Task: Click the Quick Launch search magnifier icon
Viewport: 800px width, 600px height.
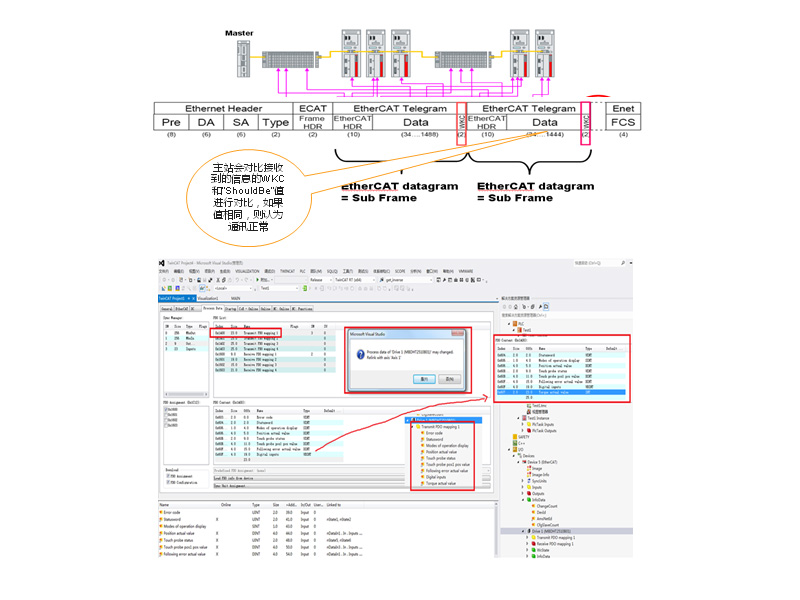Action: [x=623, y=263]
